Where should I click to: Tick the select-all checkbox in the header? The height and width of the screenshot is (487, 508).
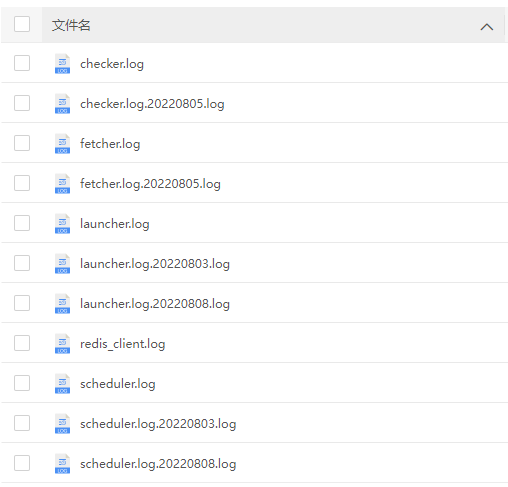pyautogui.click(x=22, y=24)
